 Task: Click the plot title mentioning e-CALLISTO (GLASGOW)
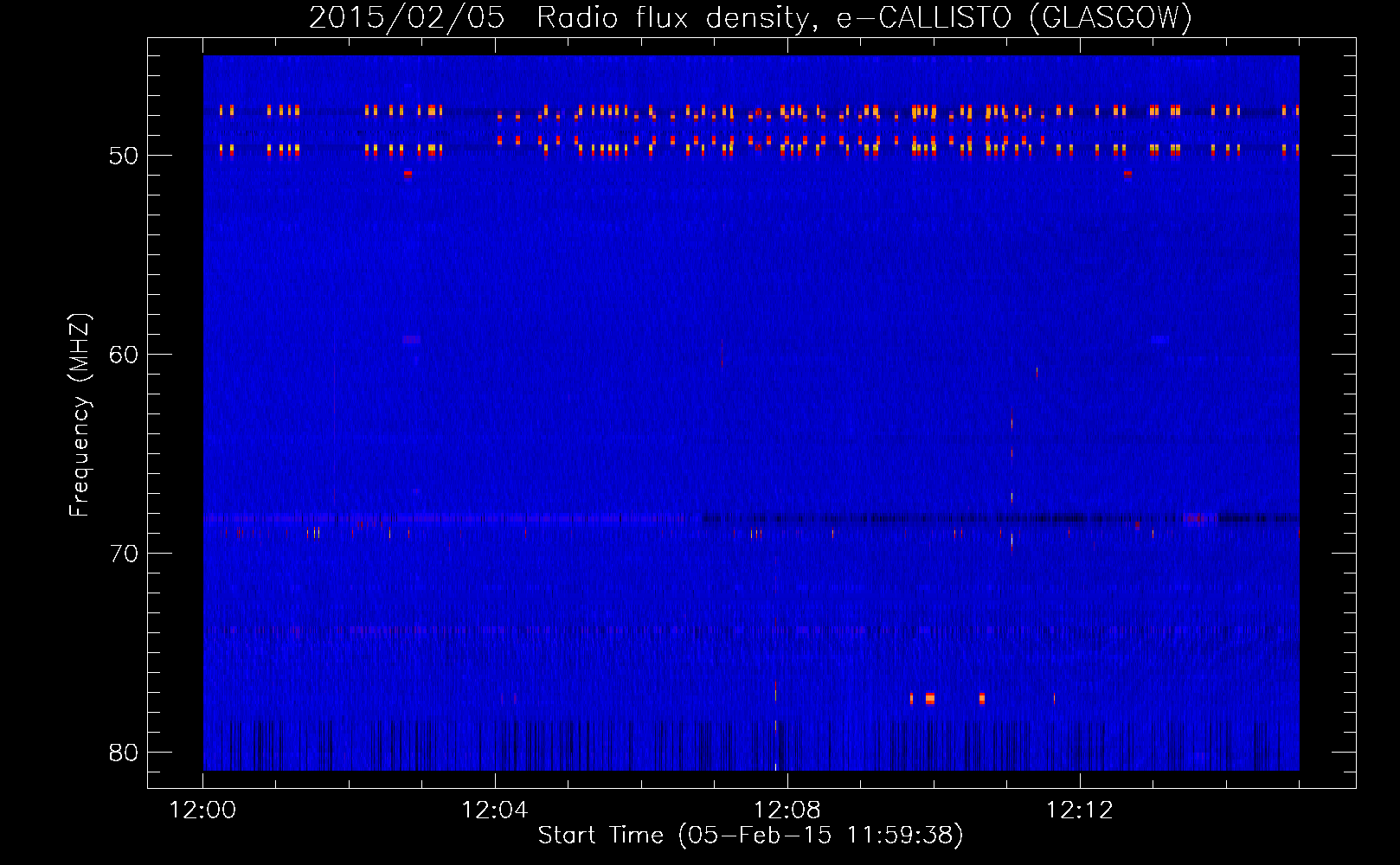point(750,17)
